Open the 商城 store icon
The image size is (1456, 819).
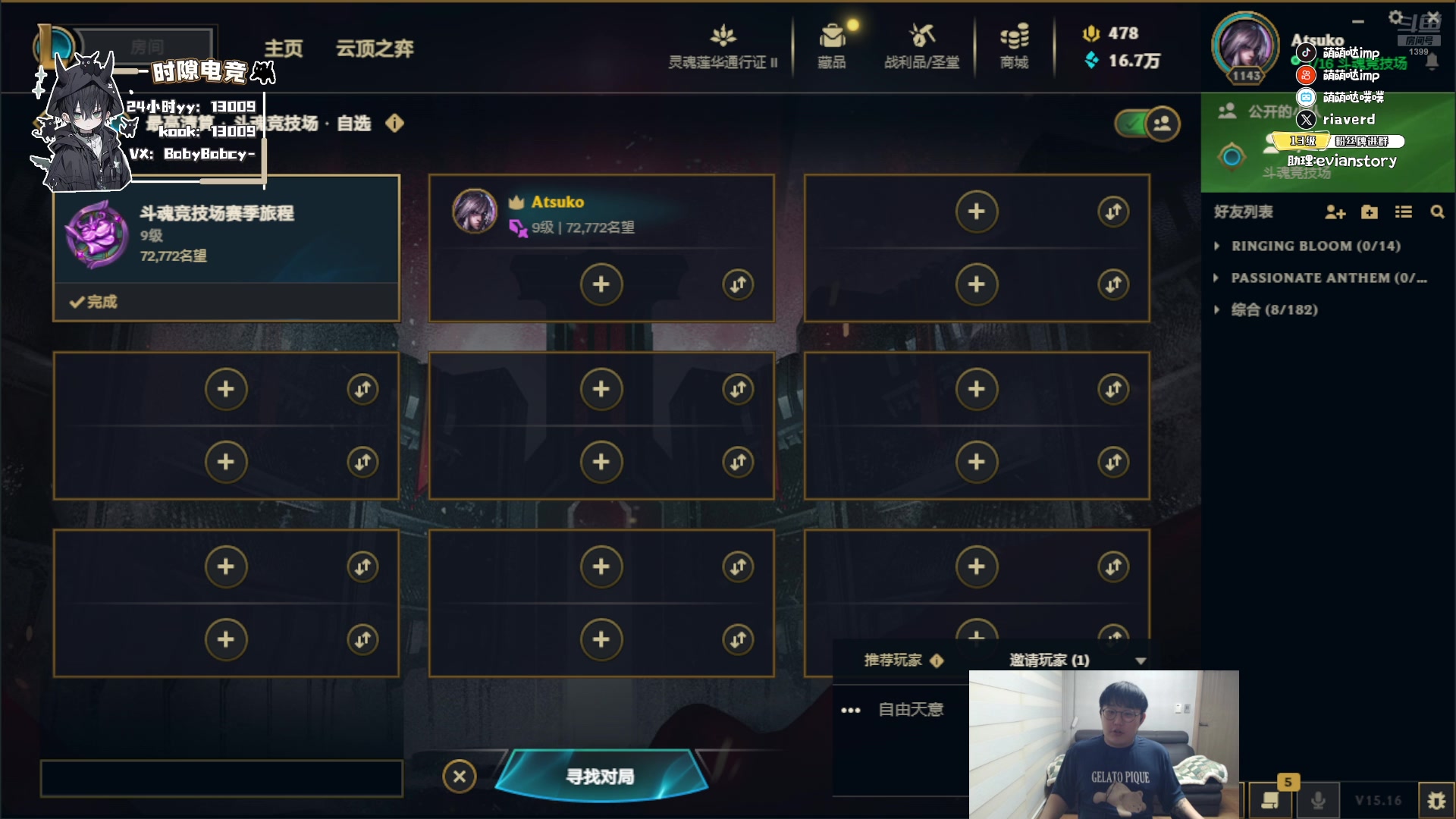tap(1014, 46)
